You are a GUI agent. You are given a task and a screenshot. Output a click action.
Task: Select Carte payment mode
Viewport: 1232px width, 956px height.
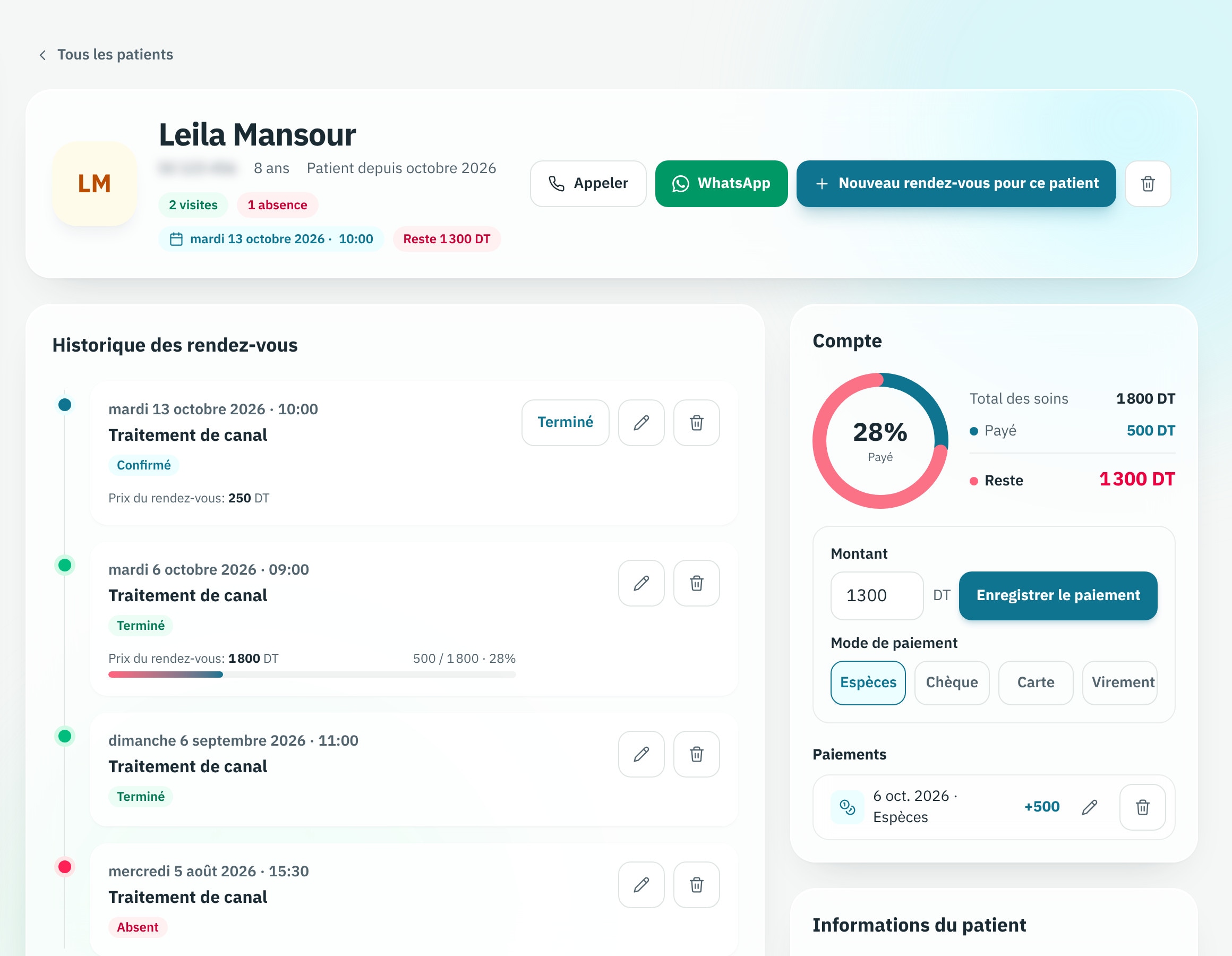click(x=1035, y=682)
